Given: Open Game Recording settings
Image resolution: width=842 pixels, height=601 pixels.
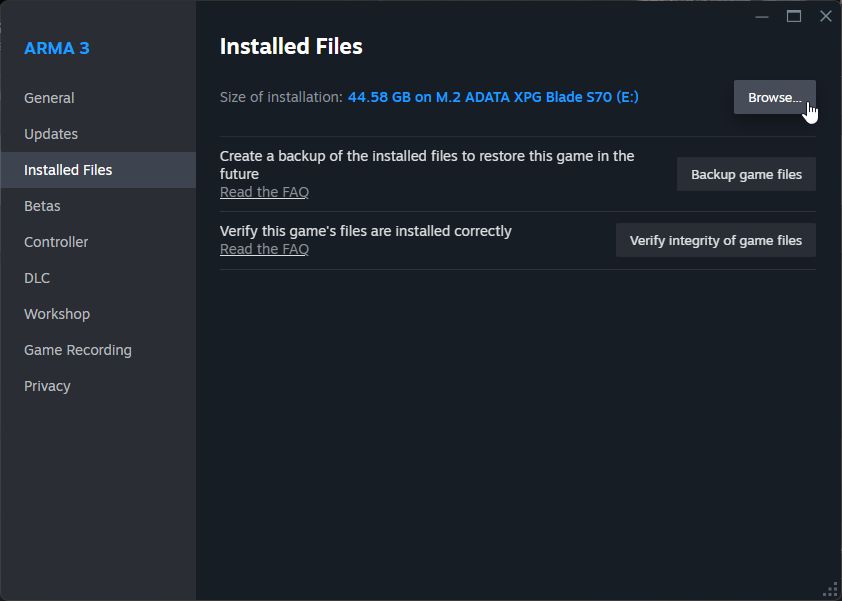Looking at the screenshot, I should pos(98,350).
